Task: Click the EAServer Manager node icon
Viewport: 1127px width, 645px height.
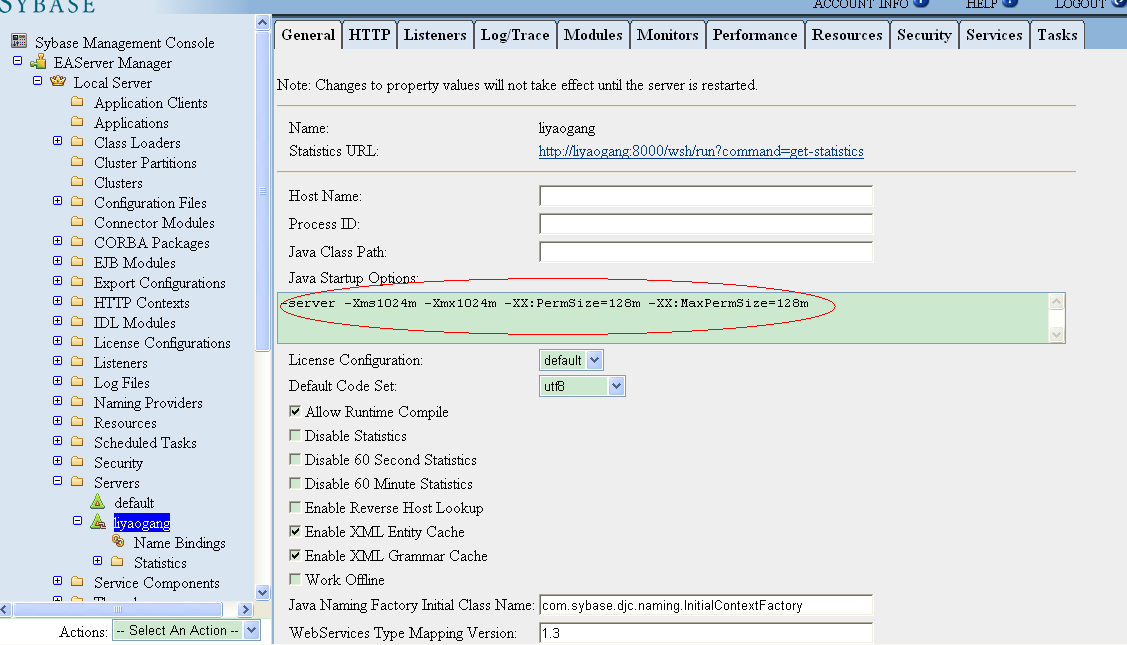Action: tap(38, 62)
